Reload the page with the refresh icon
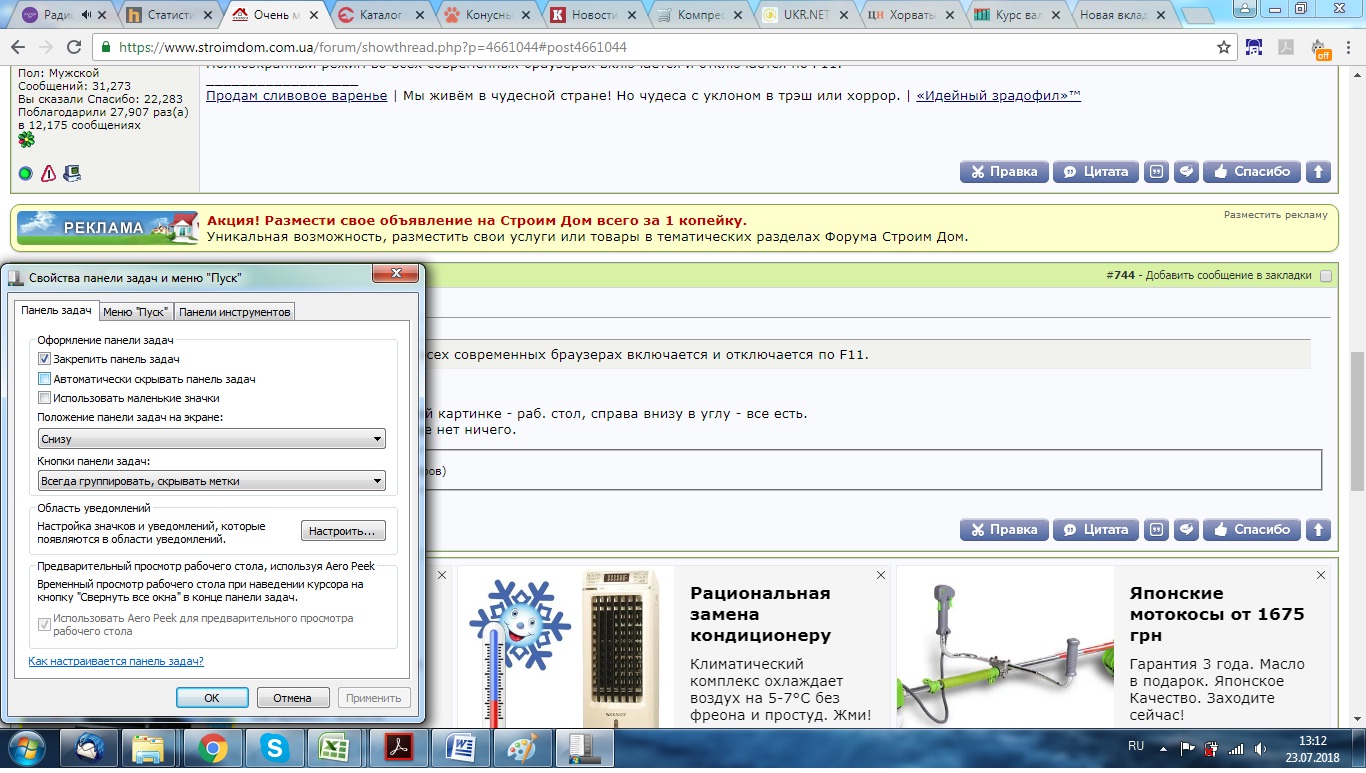The height and width of the screenshot is (773, 1366). pos(75,45)
